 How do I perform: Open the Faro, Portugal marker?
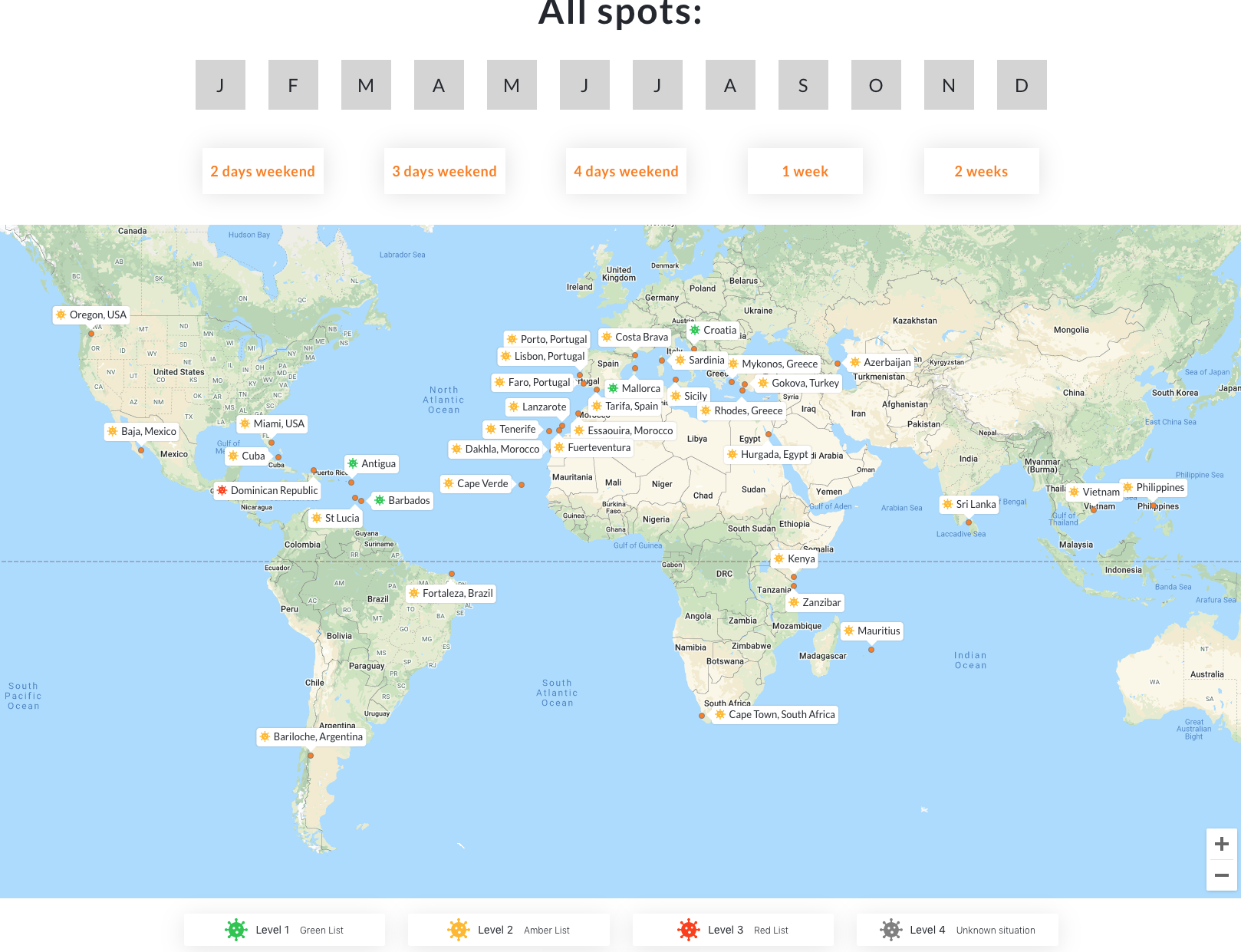[x=532, y=382]
